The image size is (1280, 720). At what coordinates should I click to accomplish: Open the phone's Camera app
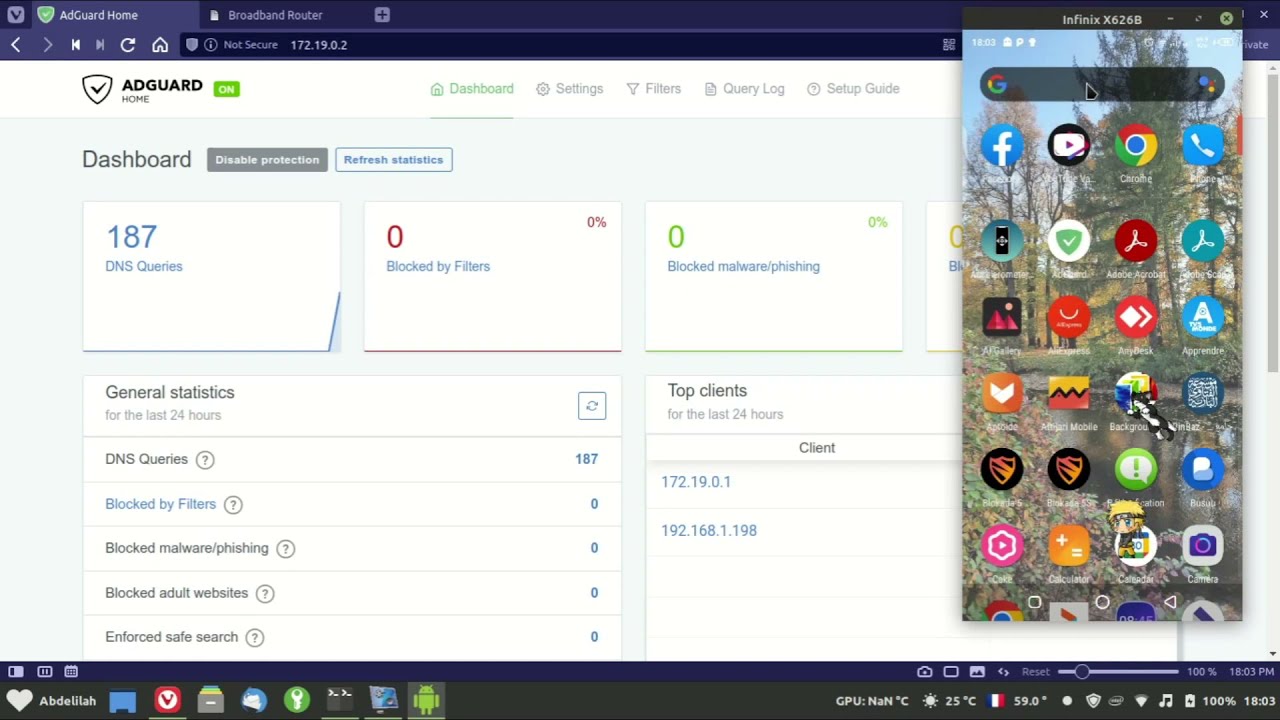tap(1202, 546)
